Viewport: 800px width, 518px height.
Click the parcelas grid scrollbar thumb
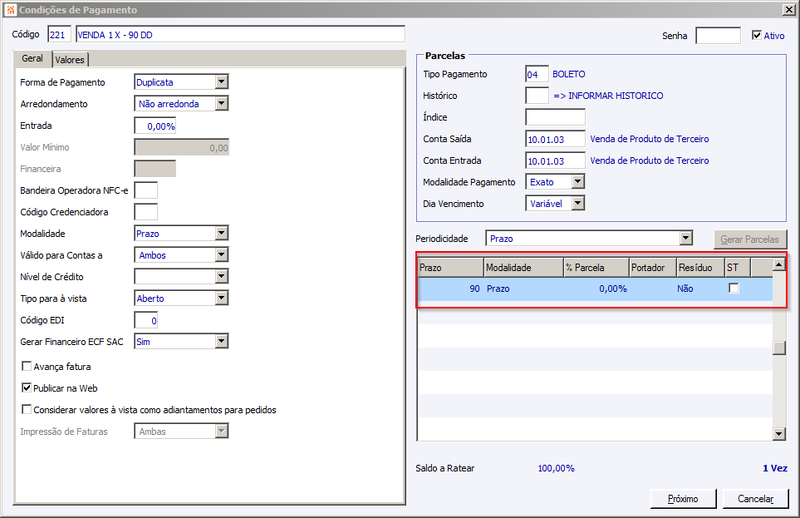tap(779, 348)
